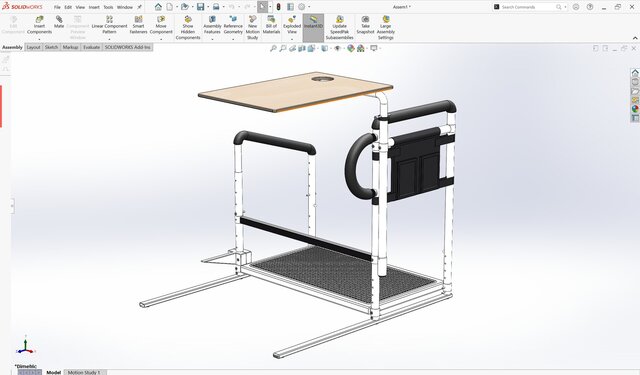The image size is (640, 375).
Task: Click the Exploded View tool
Action: click(292, 24)
